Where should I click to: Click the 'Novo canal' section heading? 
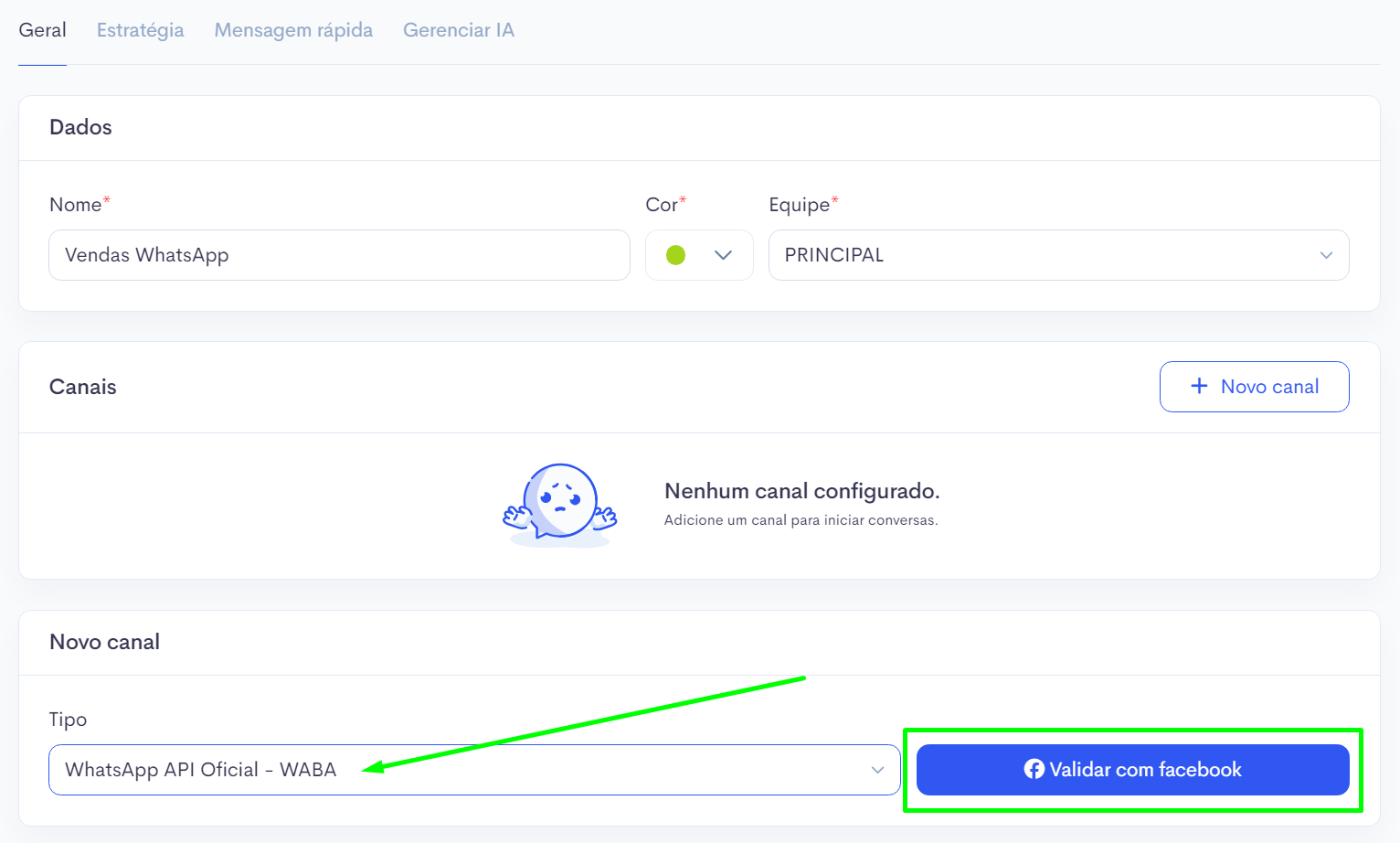[x=104, y=642]
